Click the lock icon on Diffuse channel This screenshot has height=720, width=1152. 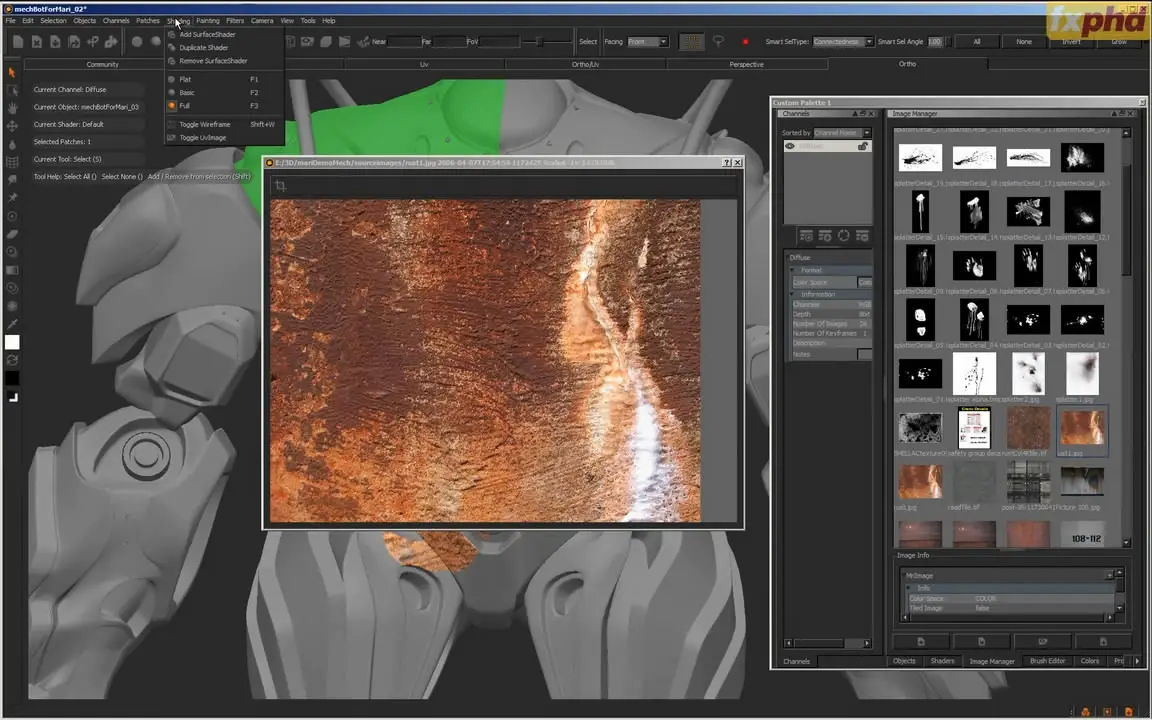click(x=862, y=147)
